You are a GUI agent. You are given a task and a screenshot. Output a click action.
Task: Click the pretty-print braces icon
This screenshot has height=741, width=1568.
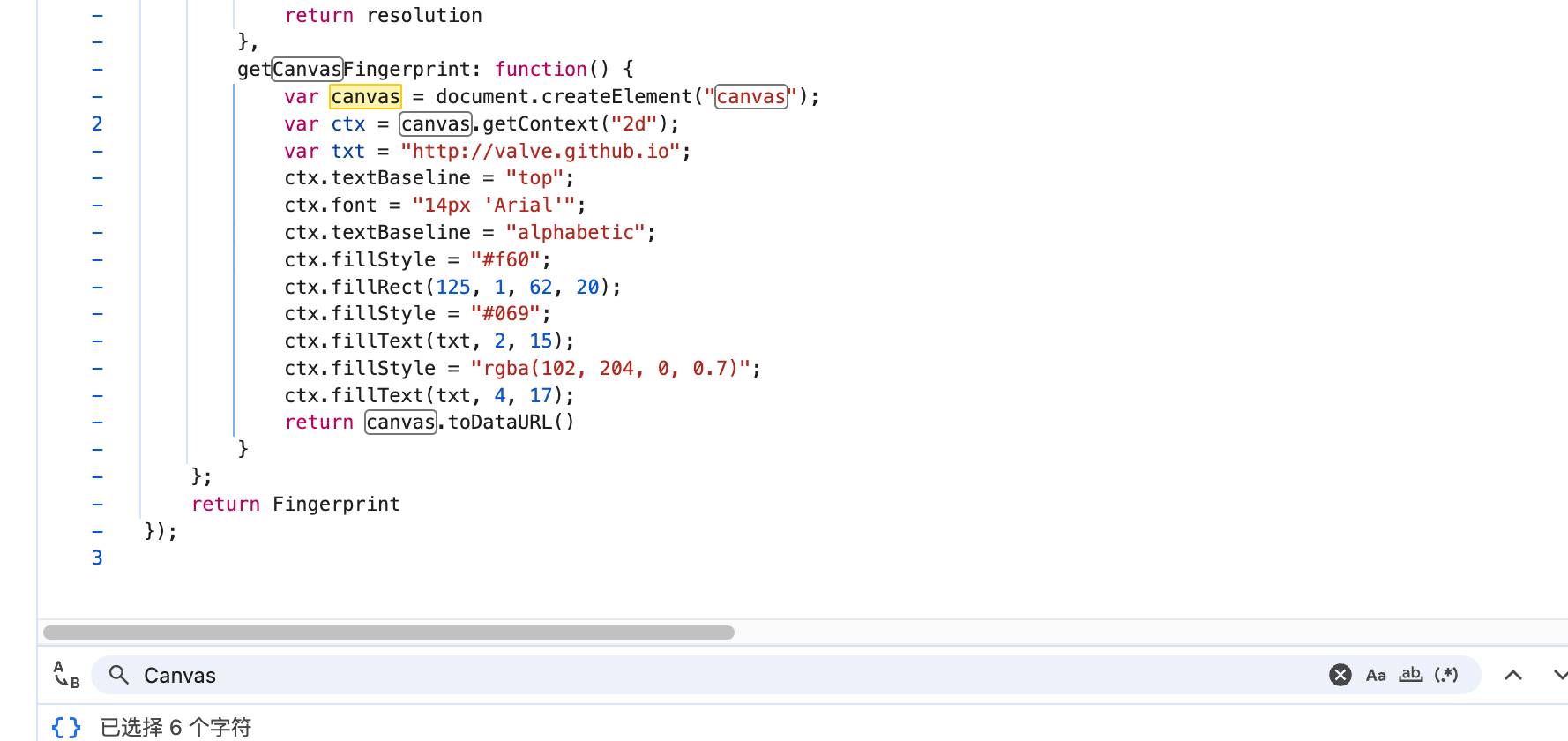(x=66, y=727)
